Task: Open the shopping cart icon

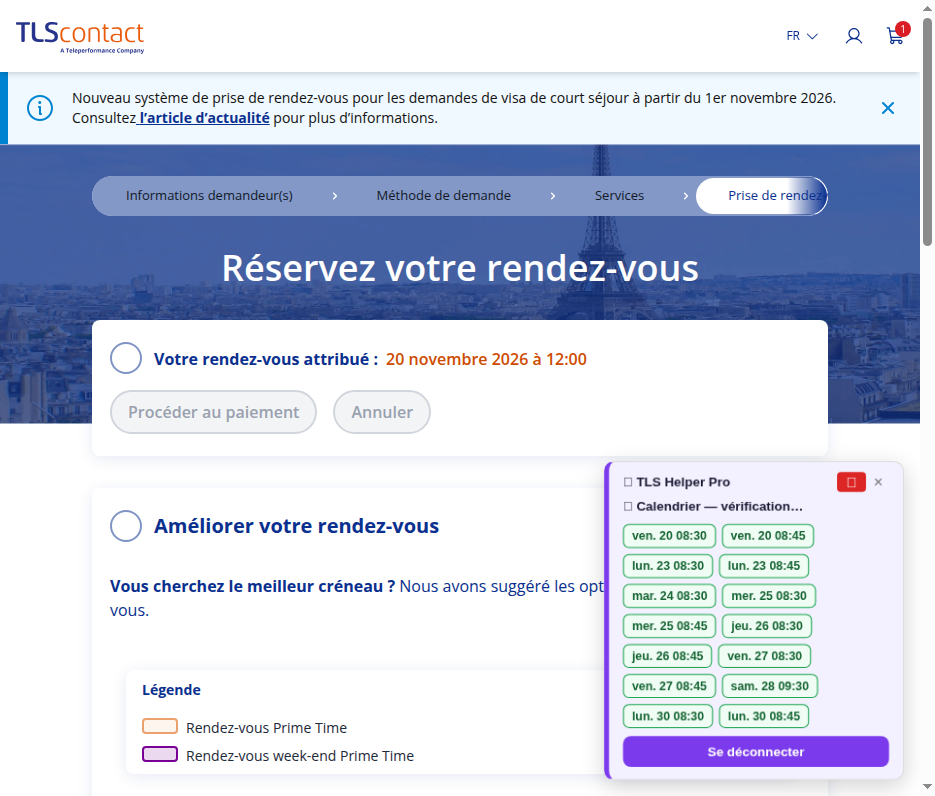Action: 896,35
